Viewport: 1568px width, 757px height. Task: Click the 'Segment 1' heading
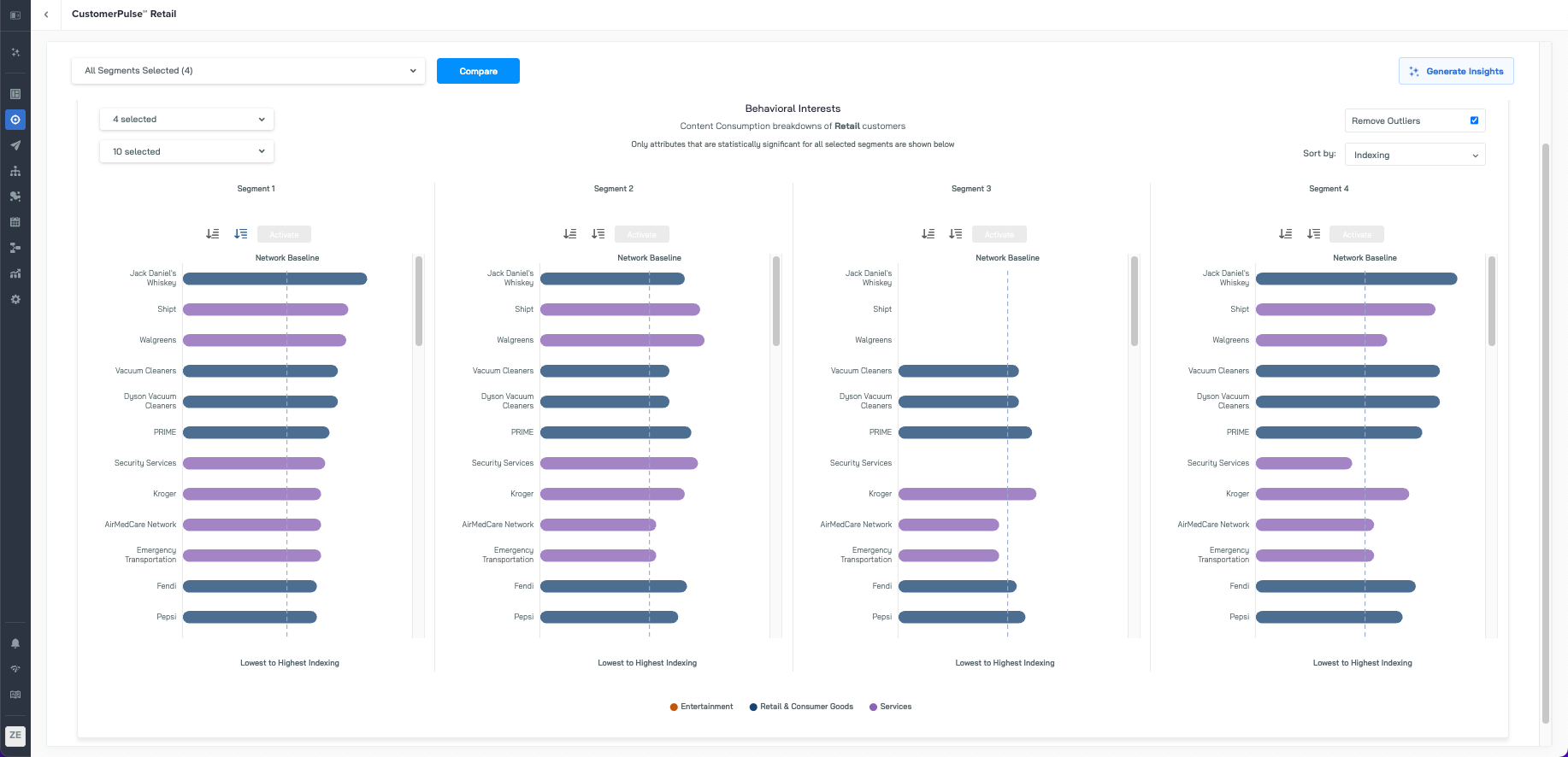(256, 189)
